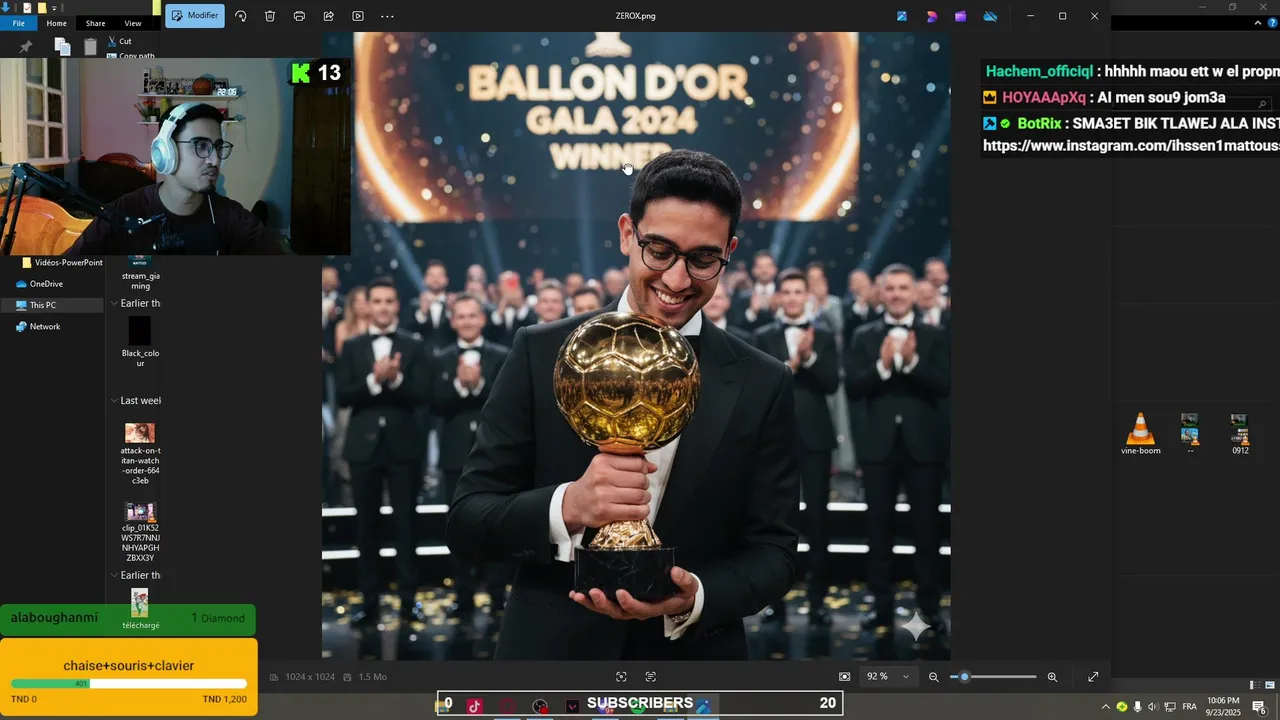Collapse the Last week file group

(113, 401)
